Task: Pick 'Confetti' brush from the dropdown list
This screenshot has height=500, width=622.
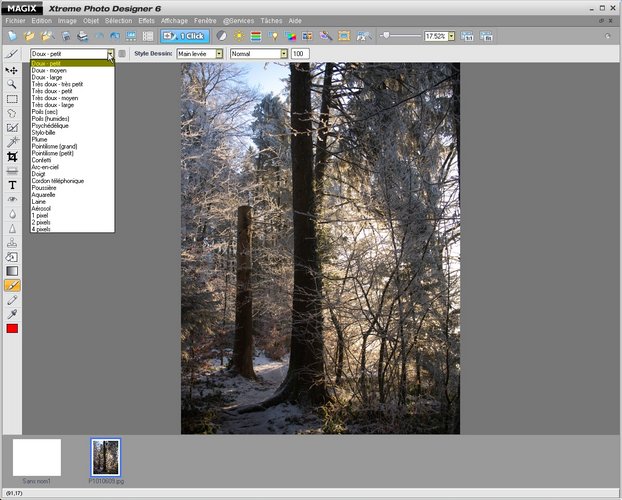Action: (x=44, y=159)
